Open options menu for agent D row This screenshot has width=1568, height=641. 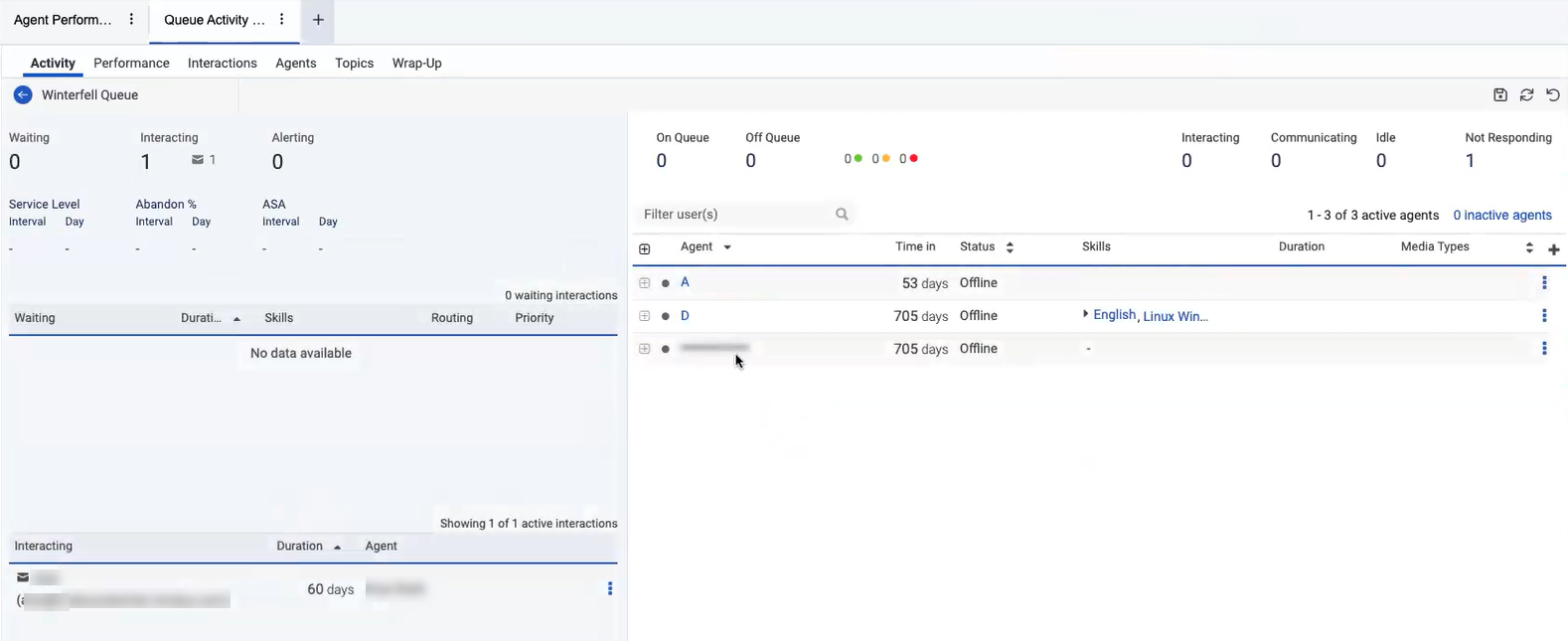(1543, 316)
